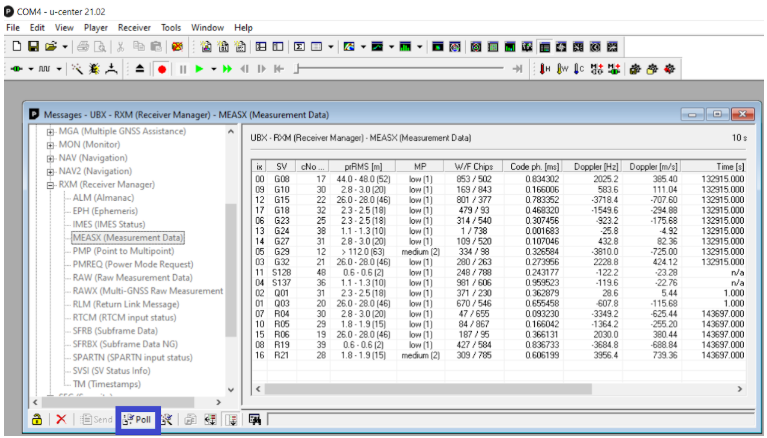The width and height of the screenshot is (767, 438).
Task: Click the data table horizontal scrollbar thumb
Action: tap(428, 389)
